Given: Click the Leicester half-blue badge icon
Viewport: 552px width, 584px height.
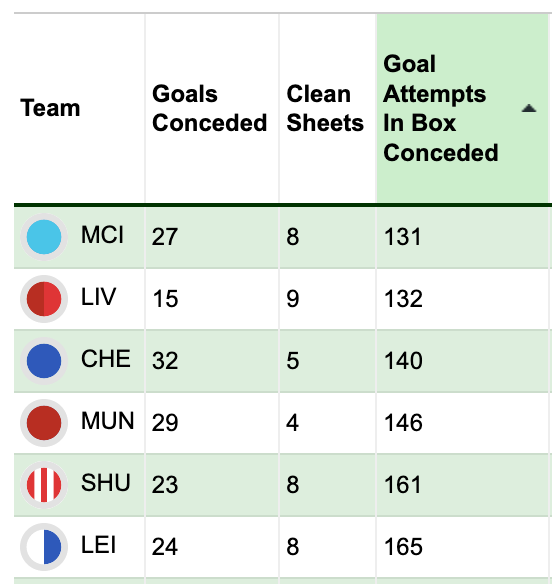Looking at the screenshot, I should 44,547.
